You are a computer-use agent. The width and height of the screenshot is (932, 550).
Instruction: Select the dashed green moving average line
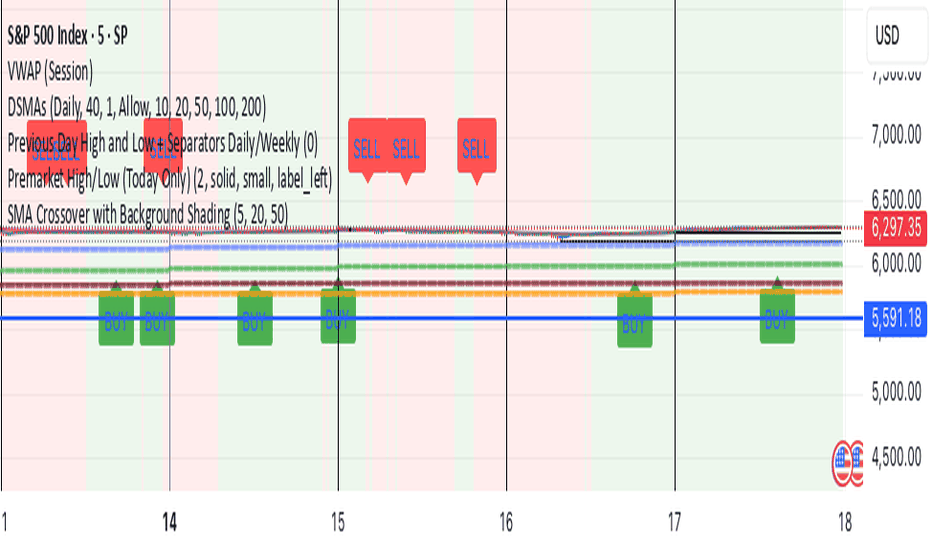[422, 267]
